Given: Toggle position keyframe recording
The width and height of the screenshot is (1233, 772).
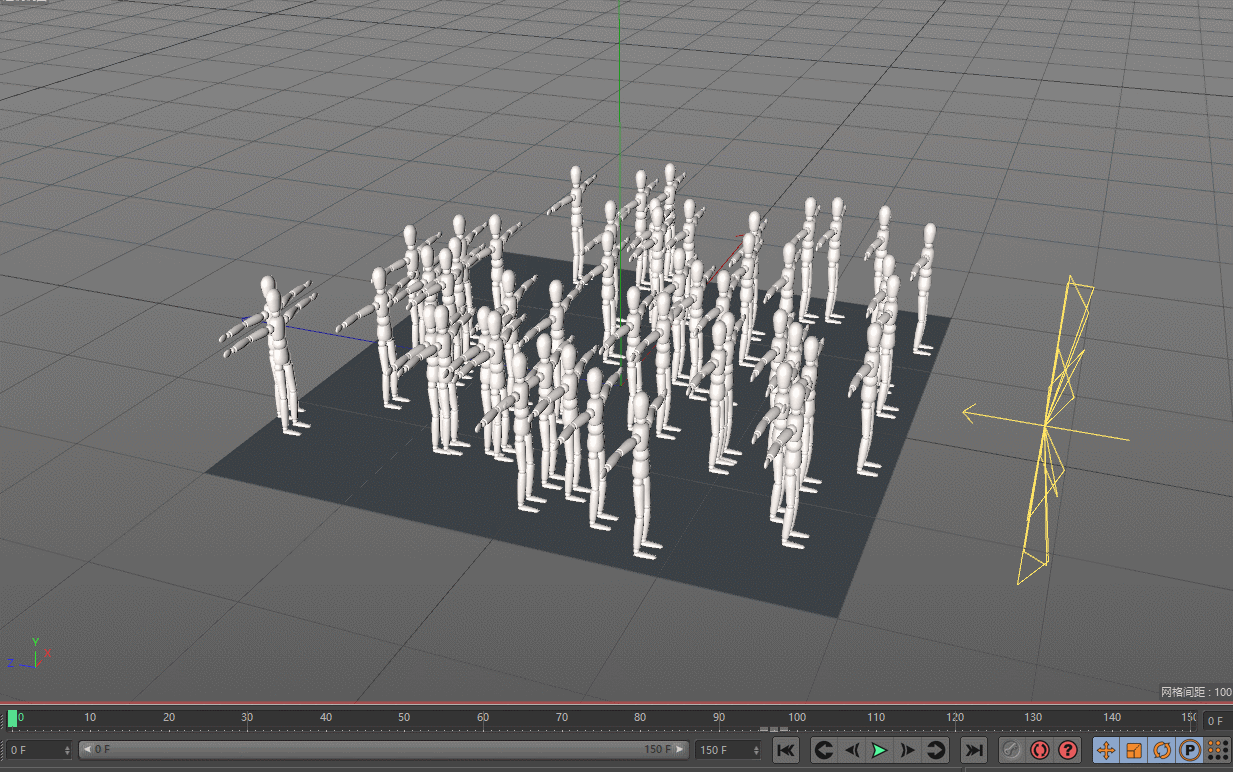Looking at the screenshot, I should 1106,750.
